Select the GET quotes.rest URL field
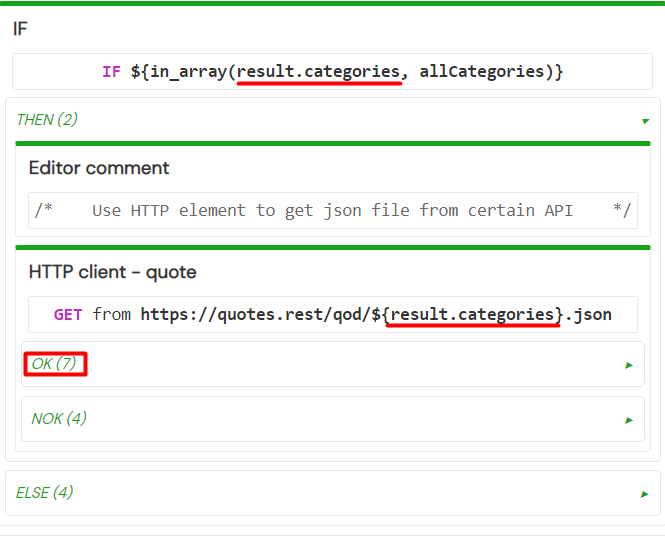Image resolution: width=665 pixels, height=544 pixels. point(333,315)
